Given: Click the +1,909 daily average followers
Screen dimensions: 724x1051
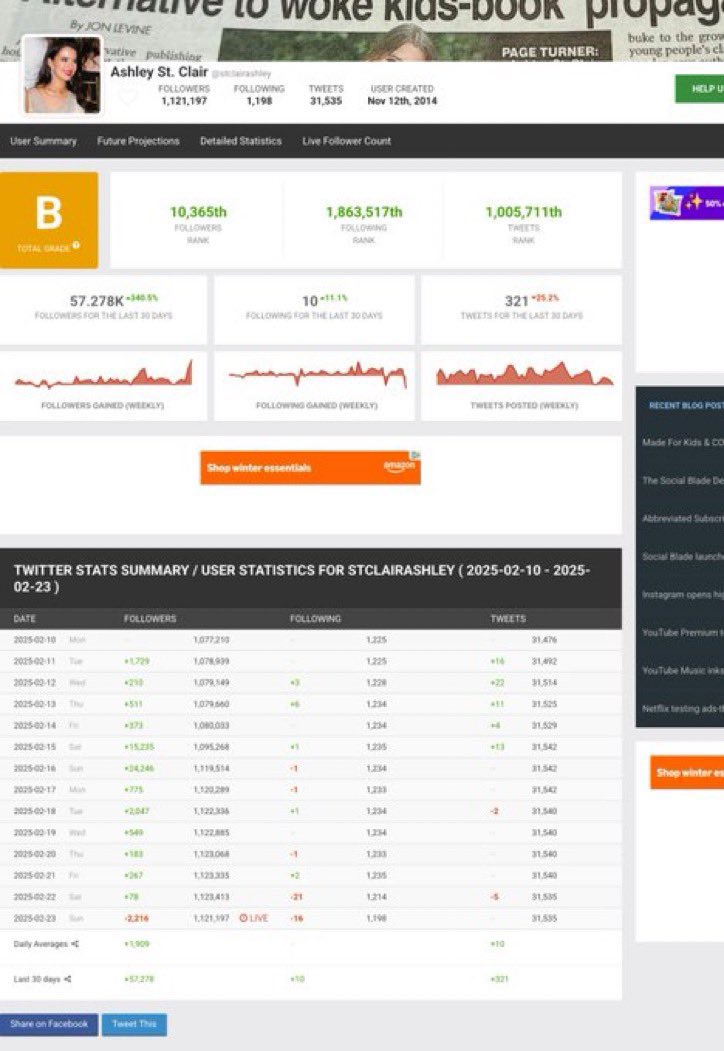Looking at the screenshot, I should click(137, 944).
